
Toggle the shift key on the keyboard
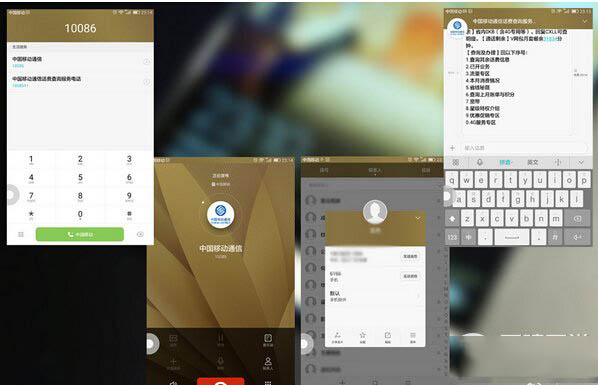(452, 218)
